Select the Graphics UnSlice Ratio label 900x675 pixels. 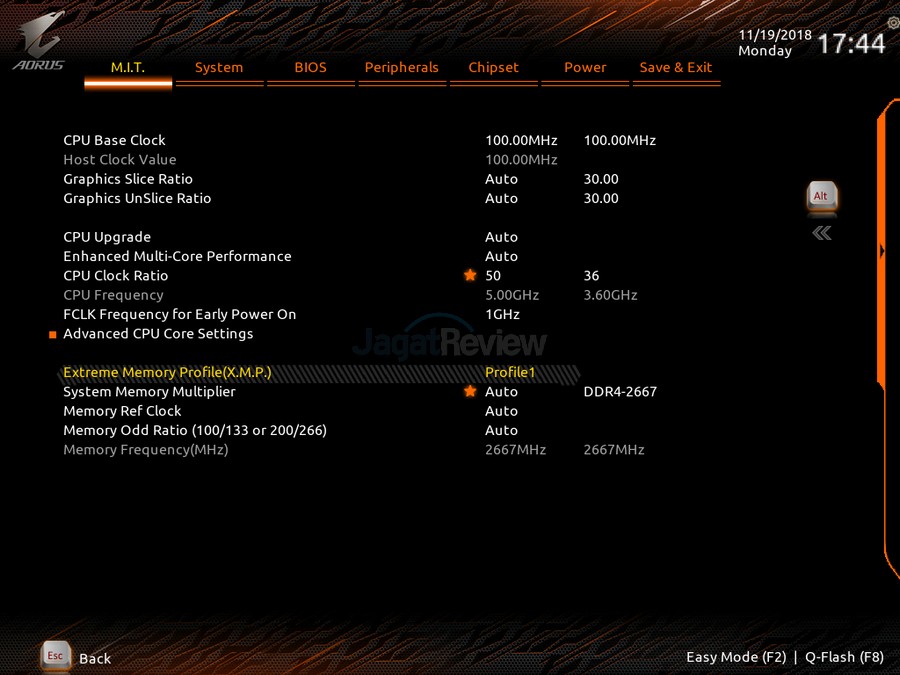pos(137,199)
